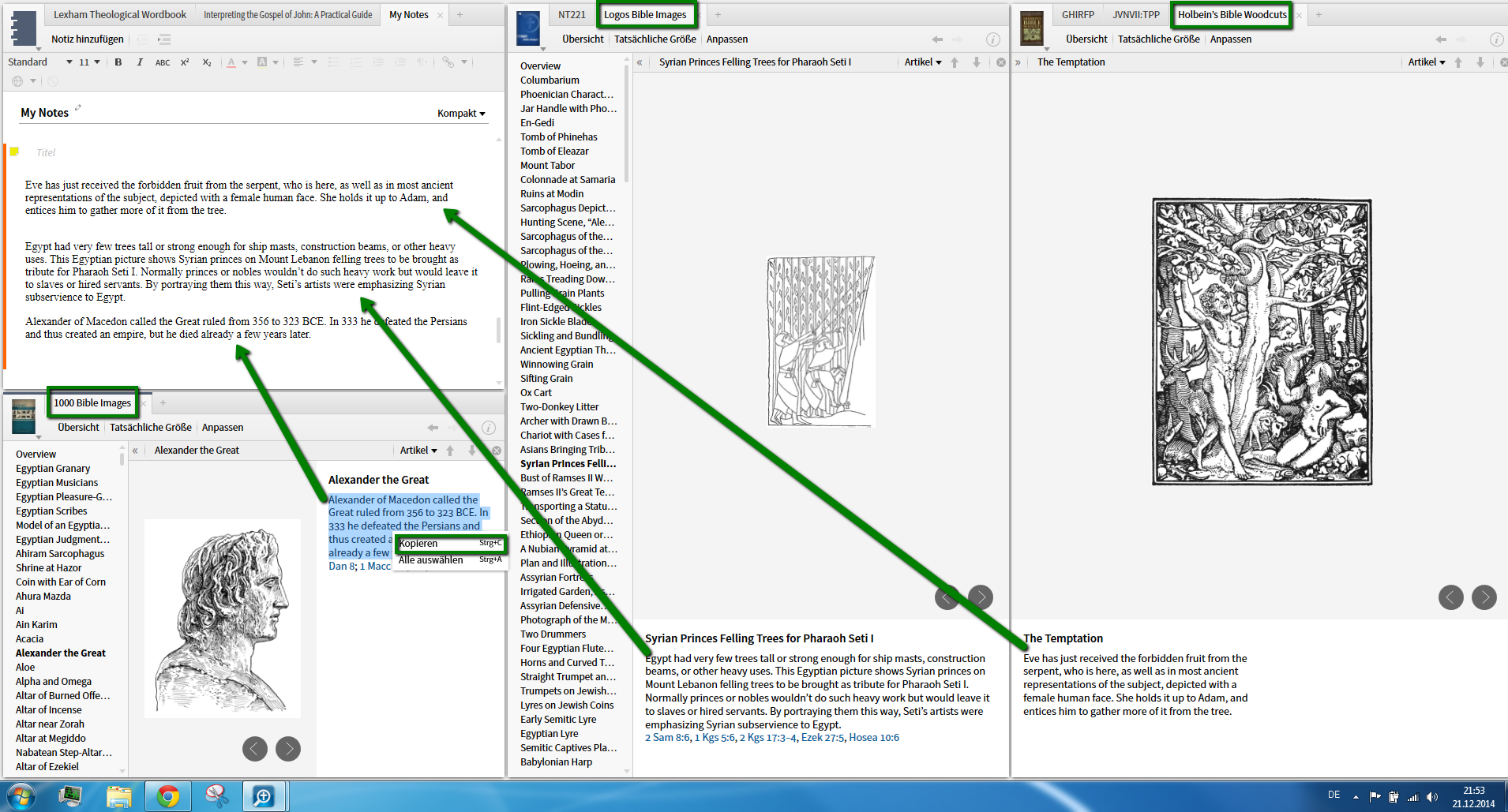The width and height of the screenshot is (1508, 812).
Task: Show info for 1000 Bible Images panel
Action: [489, 428]
